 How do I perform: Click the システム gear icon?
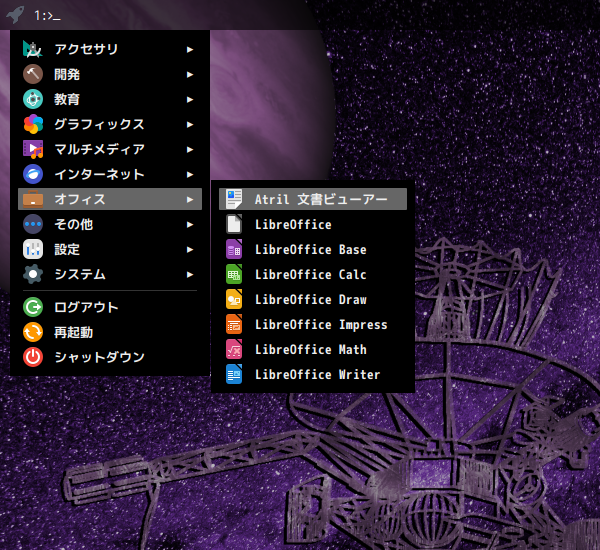point(33,274)
